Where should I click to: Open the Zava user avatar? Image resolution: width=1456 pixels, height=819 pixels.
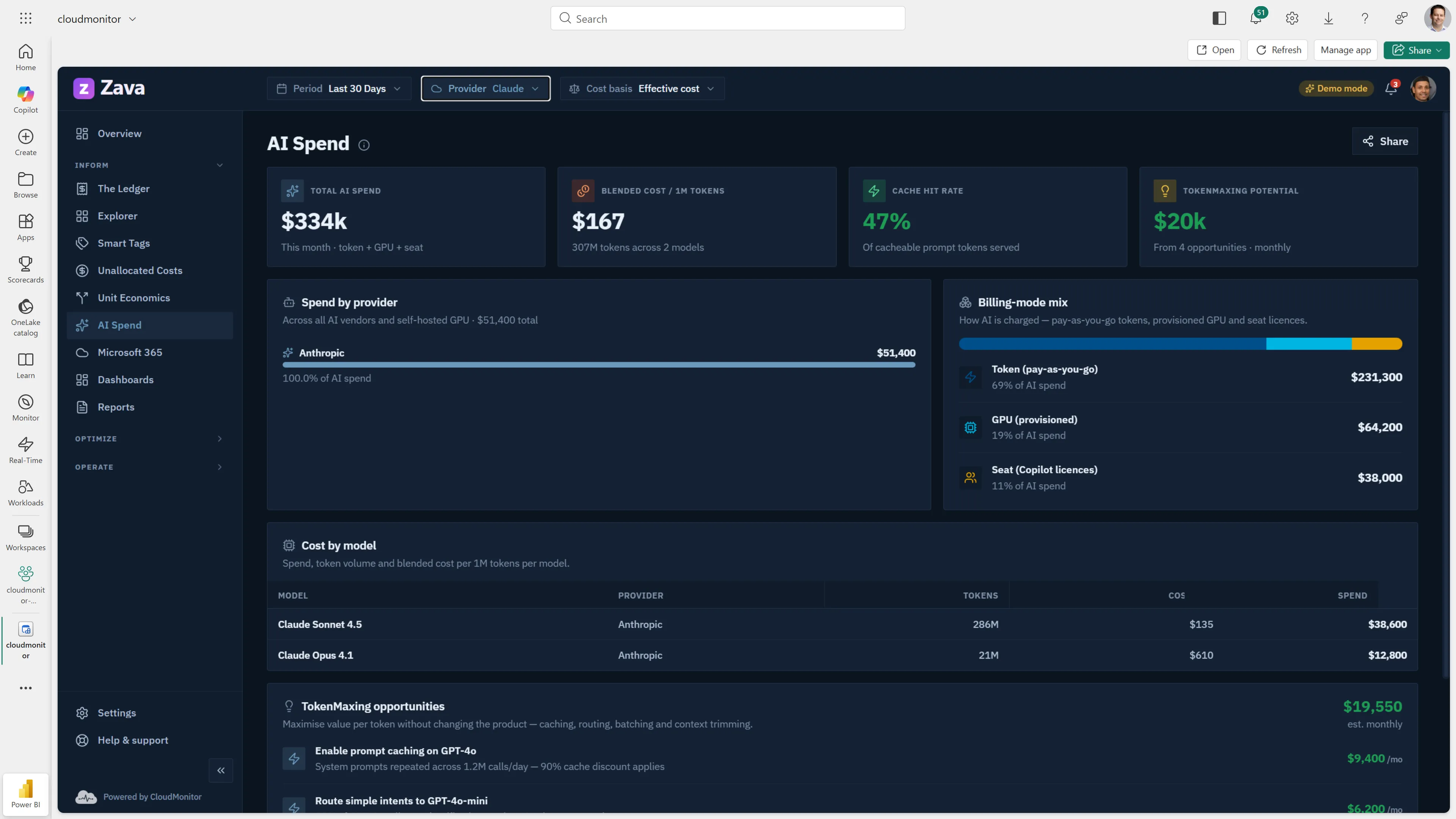[1423, 88]
